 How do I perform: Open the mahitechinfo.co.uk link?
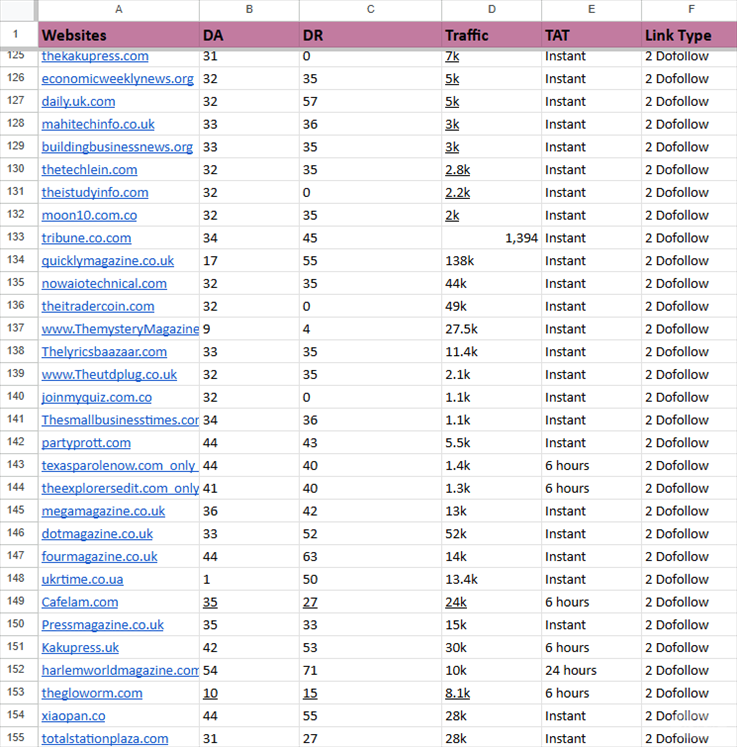(98, 124)
